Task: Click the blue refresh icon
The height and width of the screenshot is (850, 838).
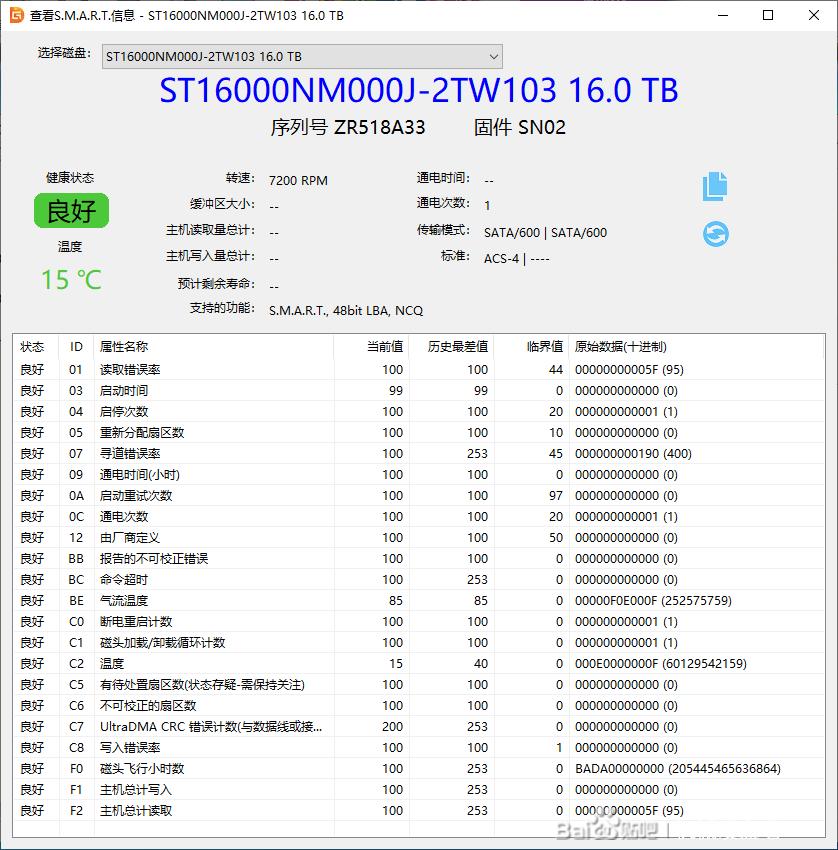Action: point(715,234)
